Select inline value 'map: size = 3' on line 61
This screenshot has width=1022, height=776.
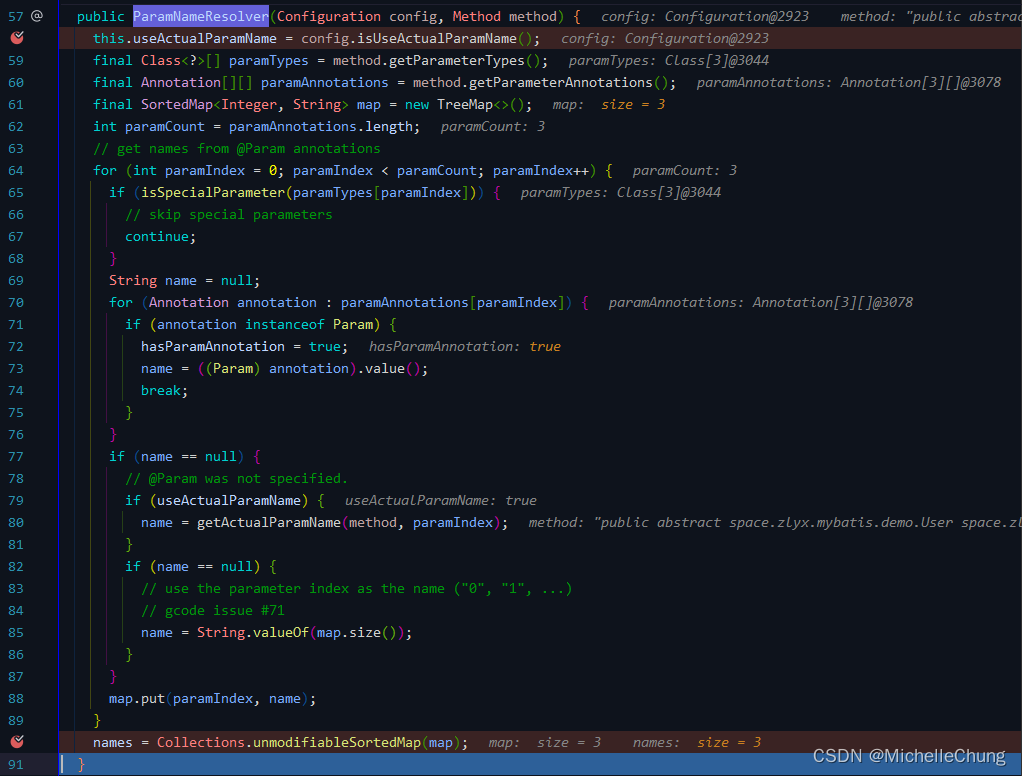pyautogui.click(x=609, y=105)
